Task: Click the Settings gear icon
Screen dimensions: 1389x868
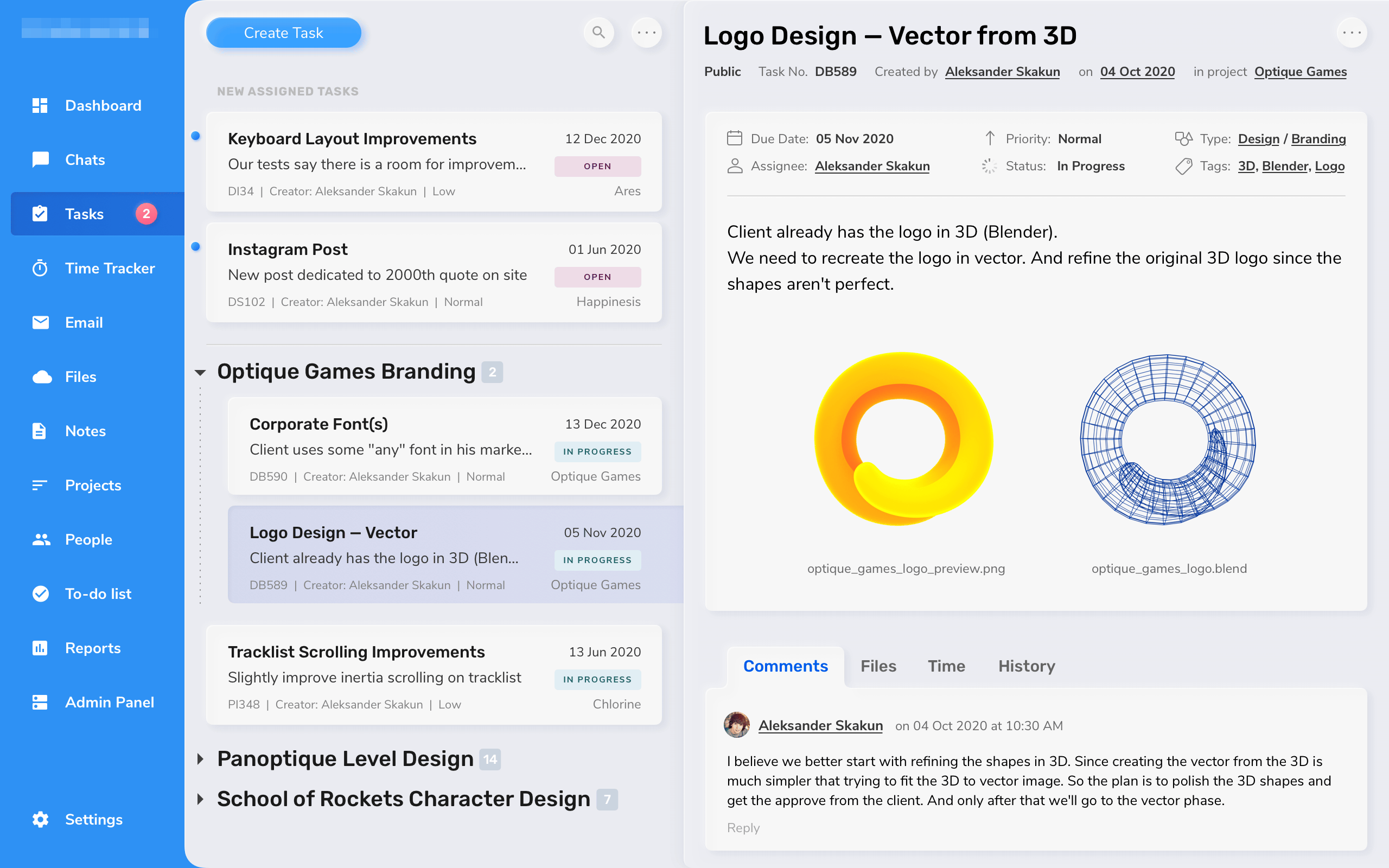Action: pos(40,819)
